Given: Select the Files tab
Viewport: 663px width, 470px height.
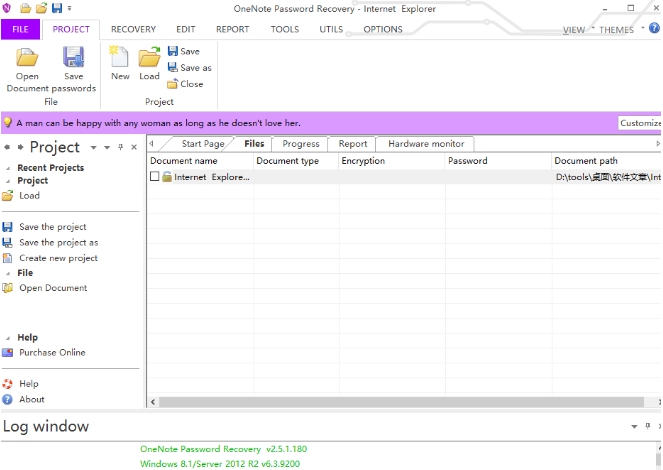Looking at the screenshot, I should click(254, 144).
